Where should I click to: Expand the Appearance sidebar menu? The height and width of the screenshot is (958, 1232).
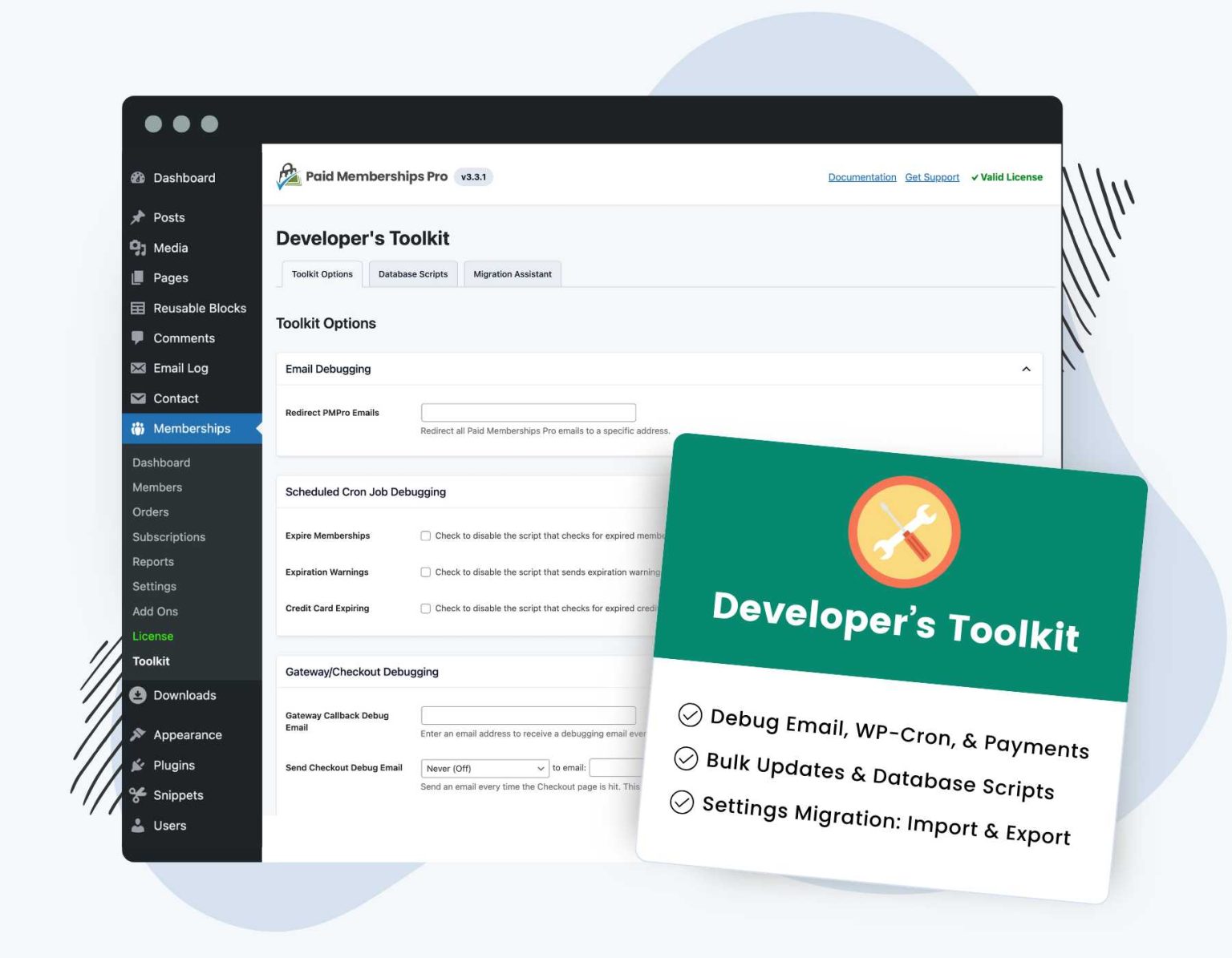pyautogui.click(x=138, y=734)
